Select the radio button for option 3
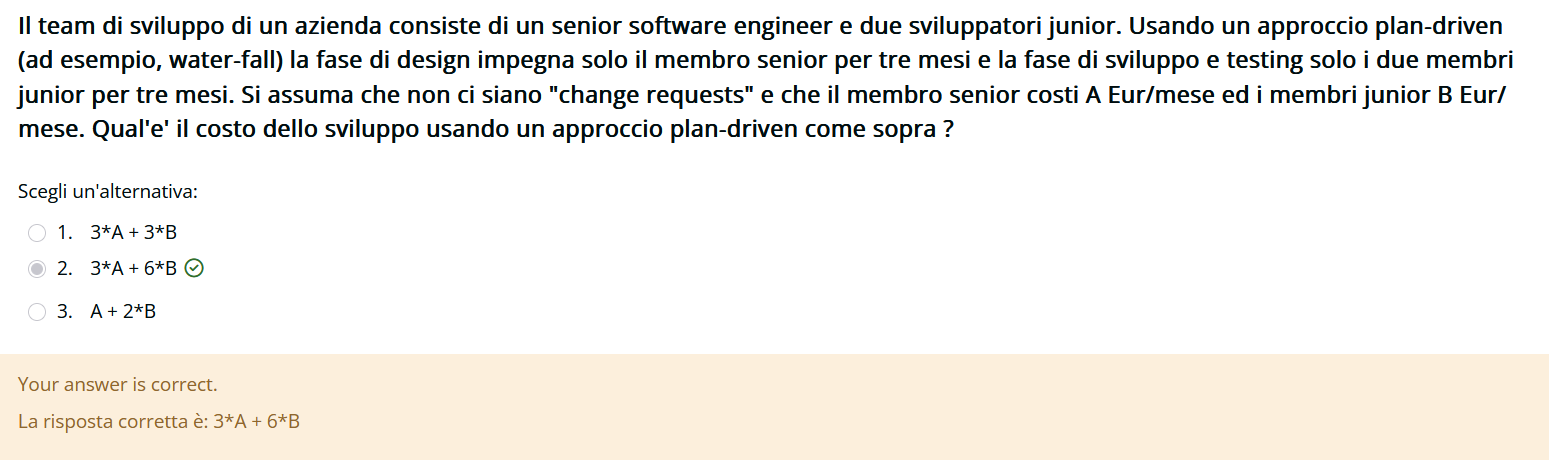 37,312
